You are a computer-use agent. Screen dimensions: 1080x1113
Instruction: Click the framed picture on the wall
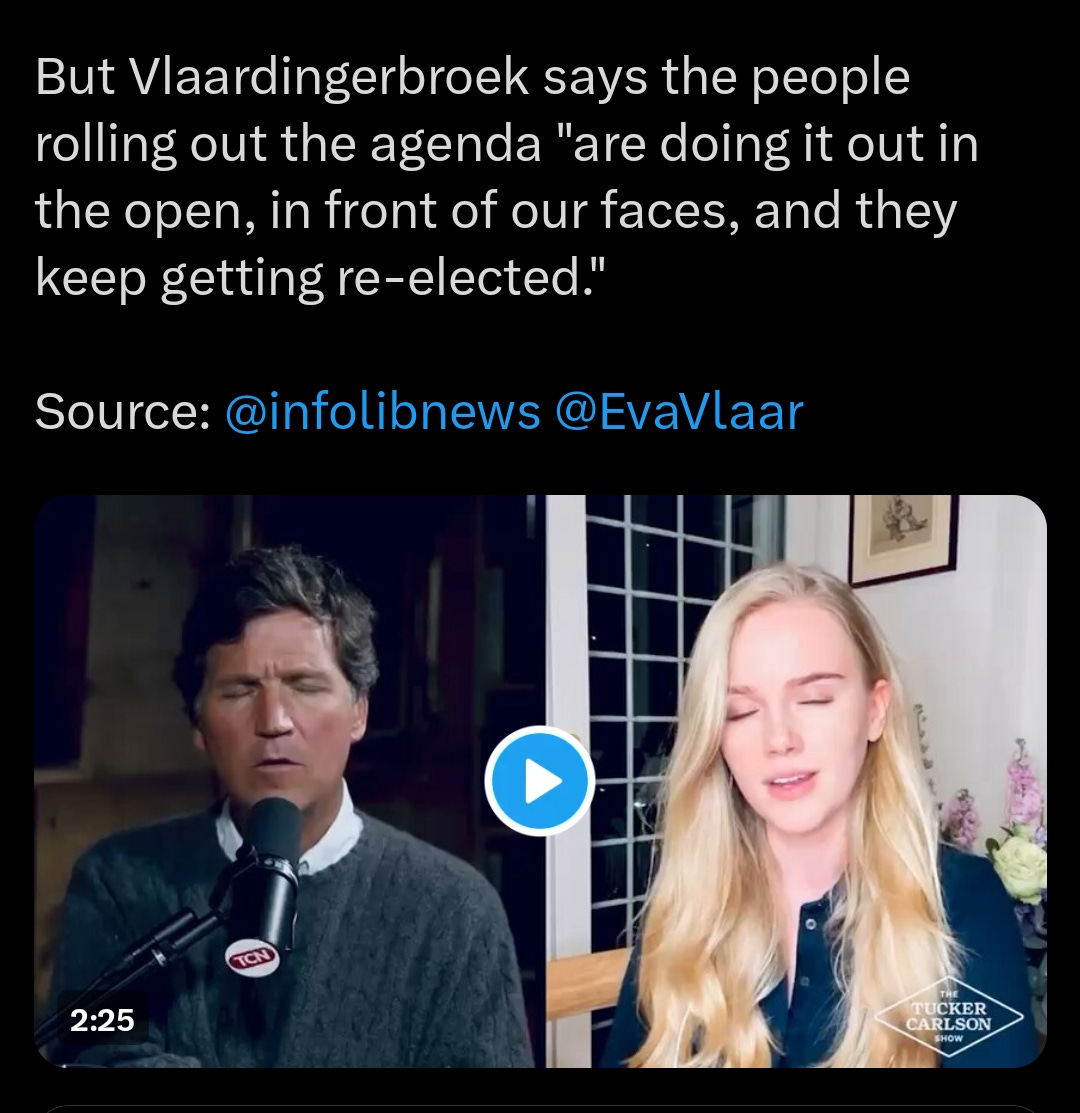903,537
